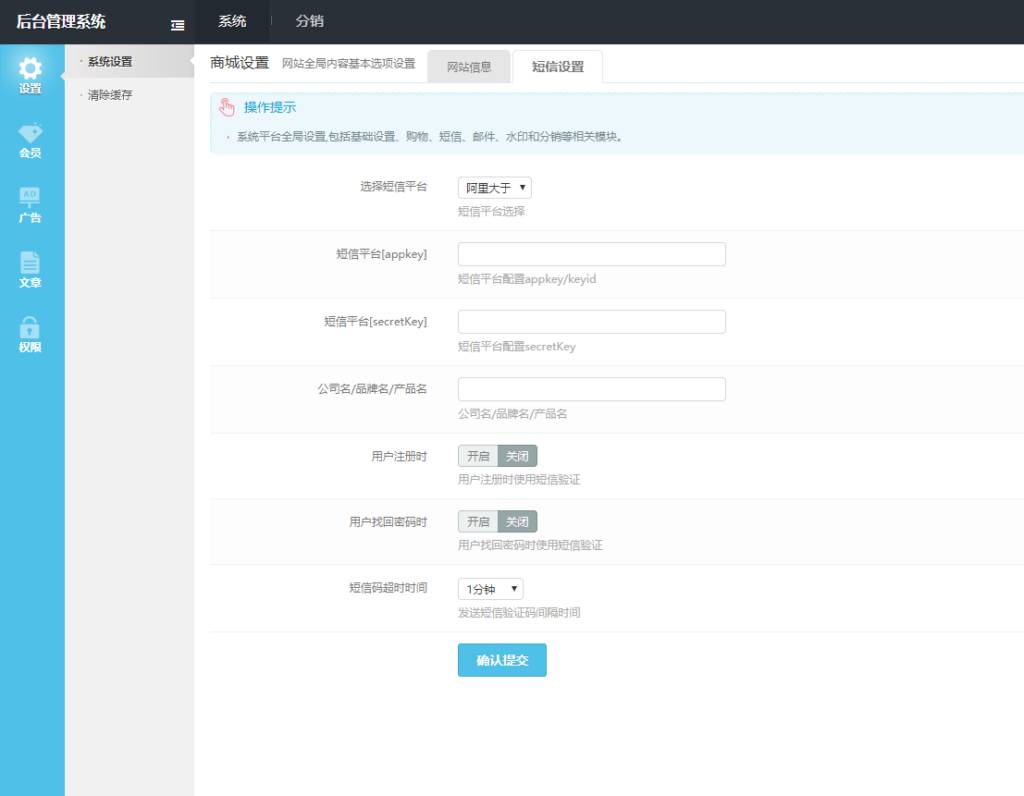Focus the 公司名/品牌名/产品名 text field
Screen dimensions: 1024x796
tap(591, 389)
